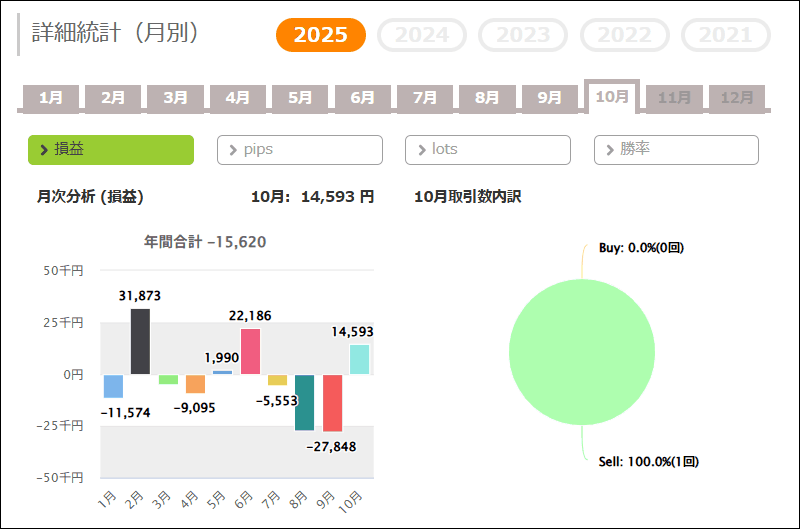Click the green Sell pie chart
This screenshot has width=800, height=529.
point(582,352)
